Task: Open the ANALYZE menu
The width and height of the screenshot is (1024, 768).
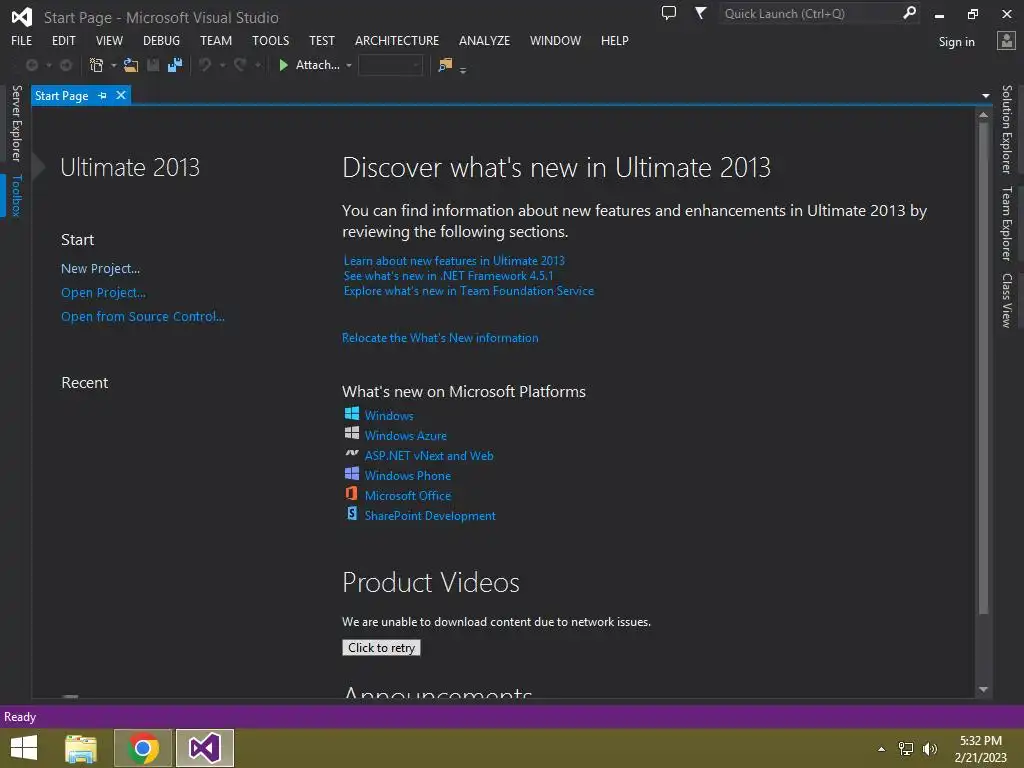Action: pyautogui.click(x=484, y=40)
